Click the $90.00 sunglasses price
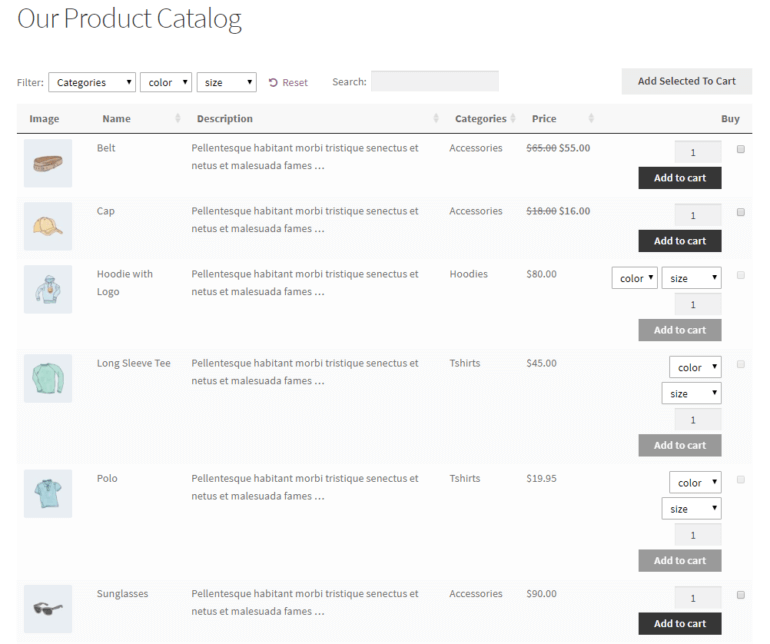770x644 pixels. point(542,594)
